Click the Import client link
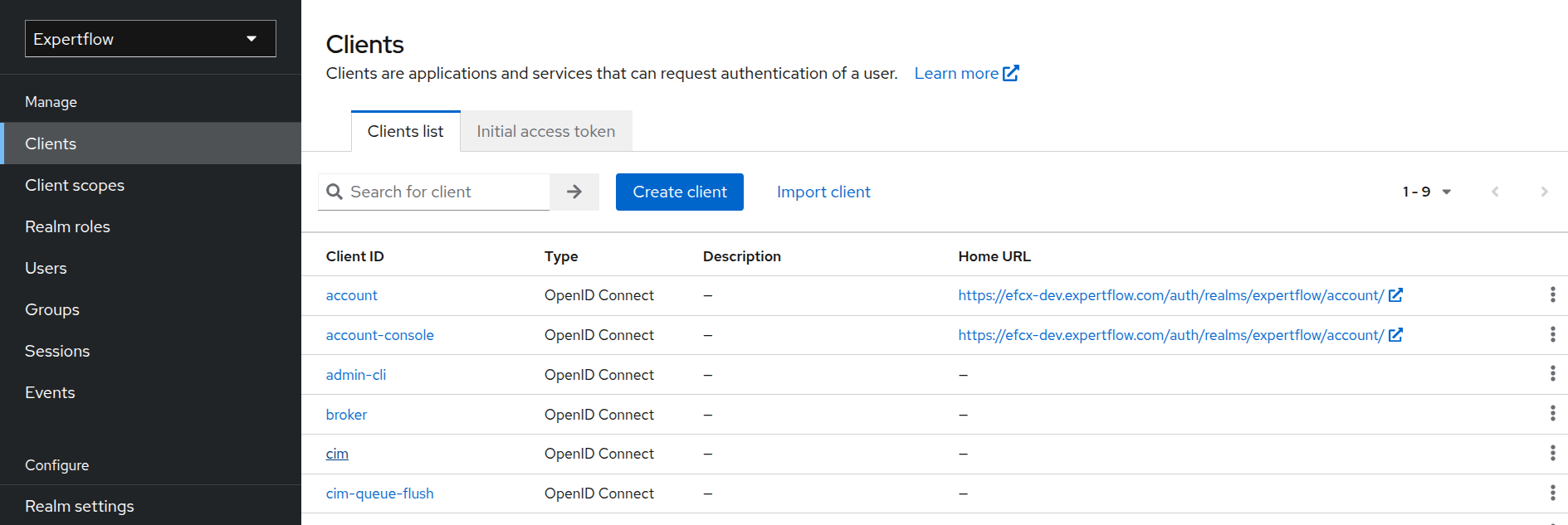Viewport: 1568px width, 525px height. [x=823, y=192]
